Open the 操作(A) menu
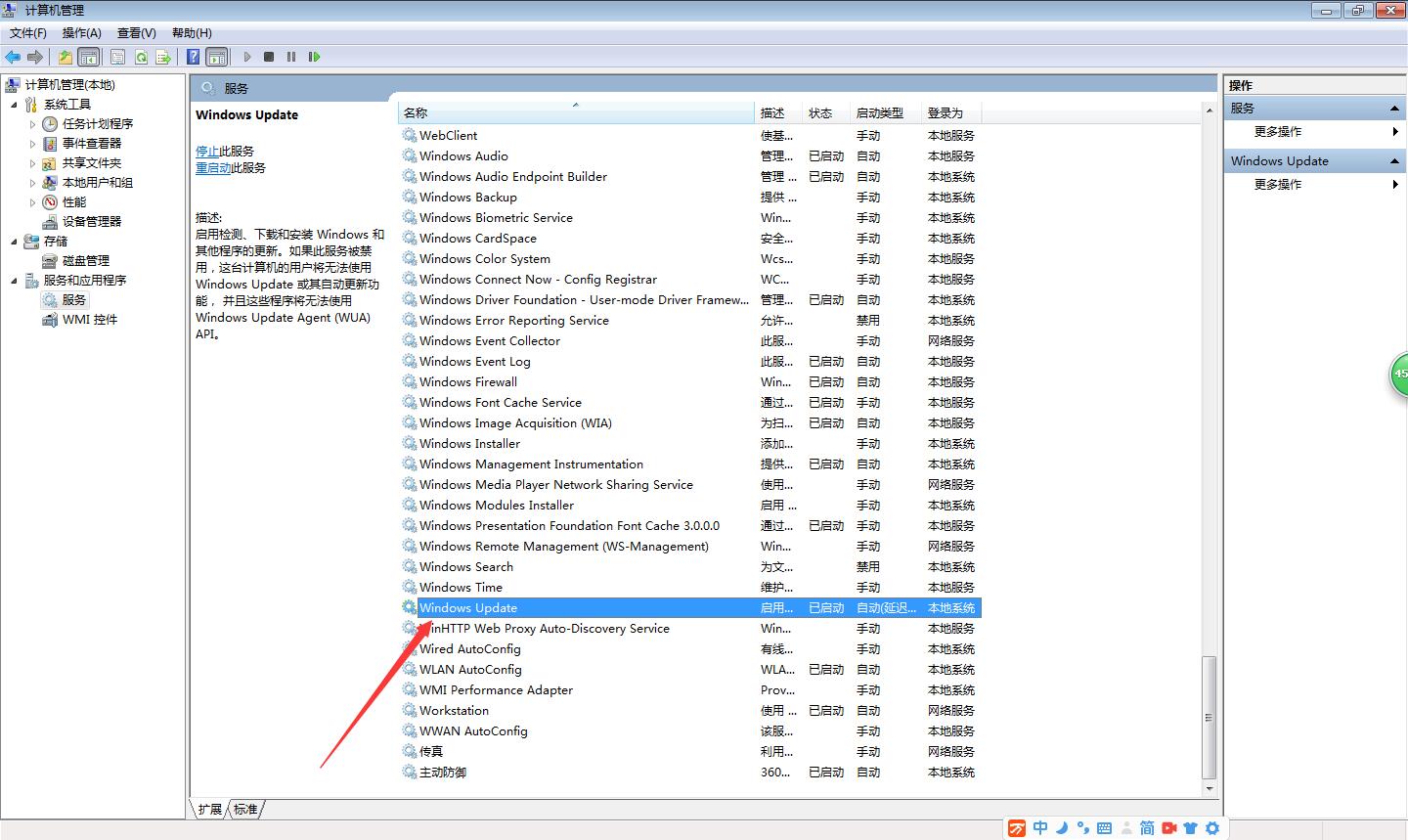Screen dimensions: 1408x840 tap(81, 33)
